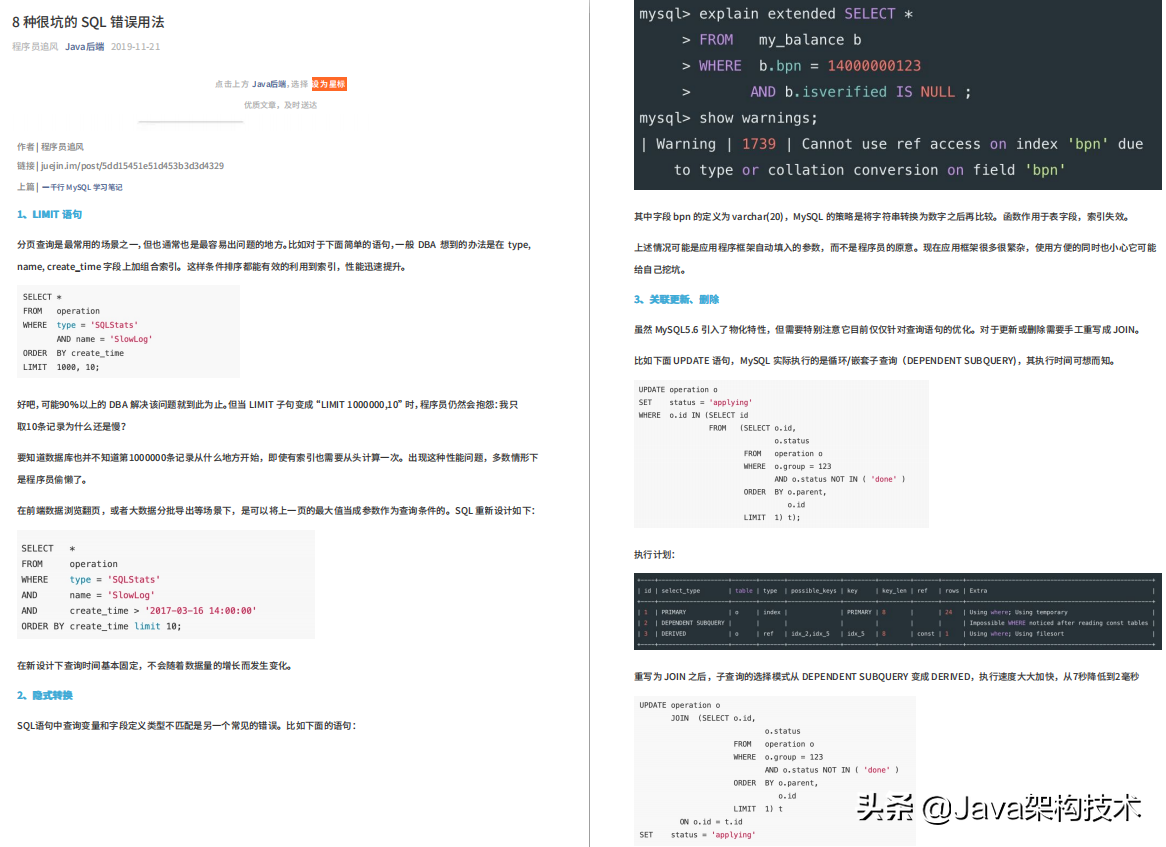The image size is (1166, 847).
Task: Click the 'possible_keys' column header in plan table
Action: tap(812, 591)
